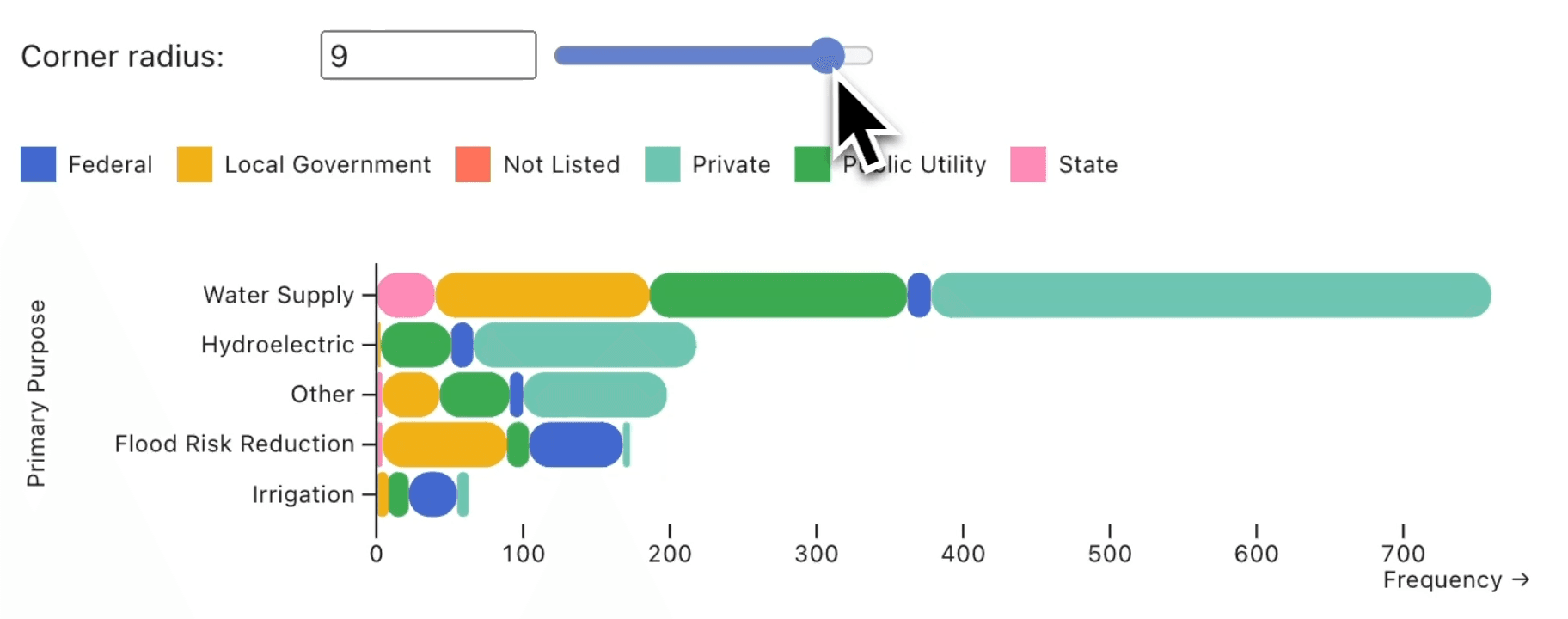Click the yellow Flood Risk Reduction segment
This screenshot has height=619, width=1568.
444,444
